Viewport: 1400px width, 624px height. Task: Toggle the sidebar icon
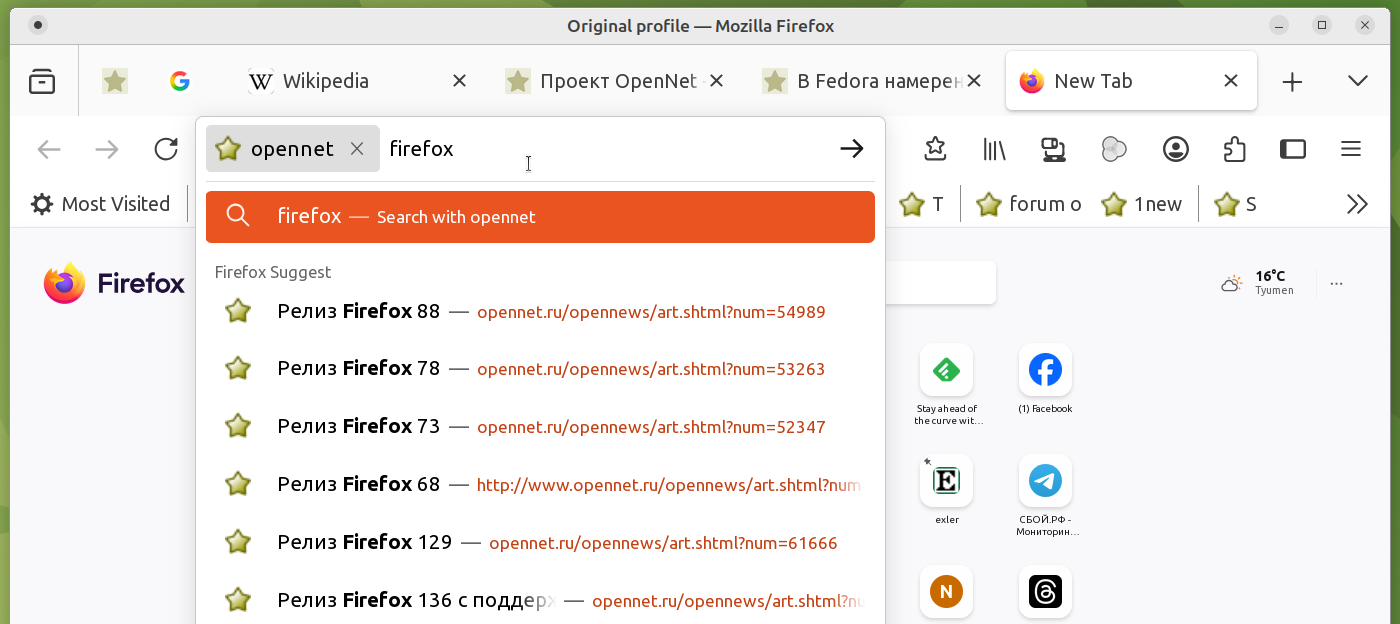1293,149
